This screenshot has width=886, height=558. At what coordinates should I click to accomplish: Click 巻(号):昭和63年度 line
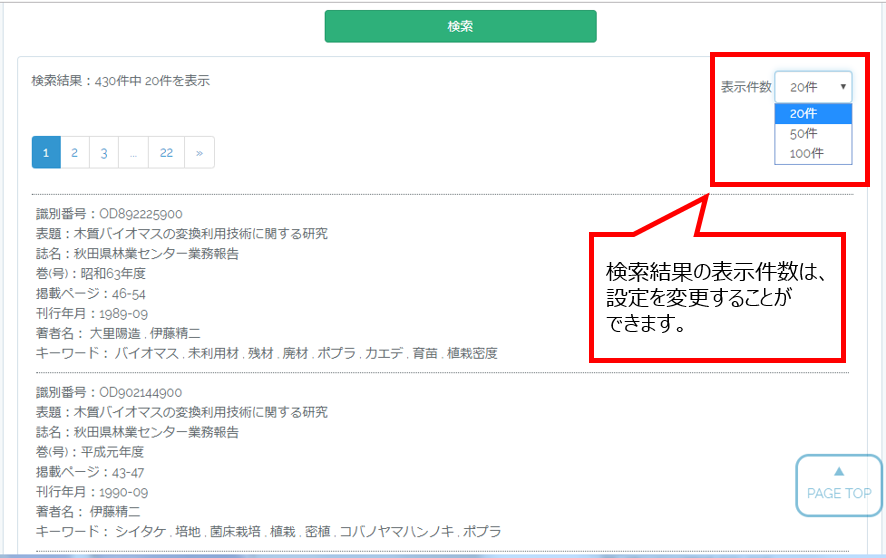point(91,274)
